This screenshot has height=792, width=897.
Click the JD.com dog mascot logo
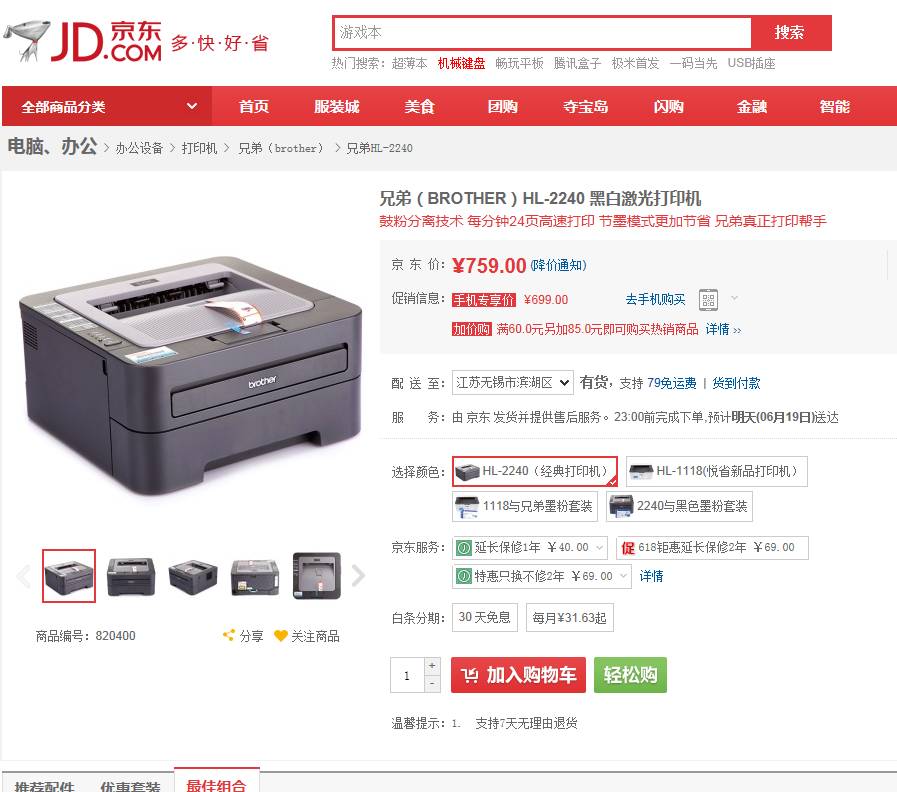tap(27, 40)
